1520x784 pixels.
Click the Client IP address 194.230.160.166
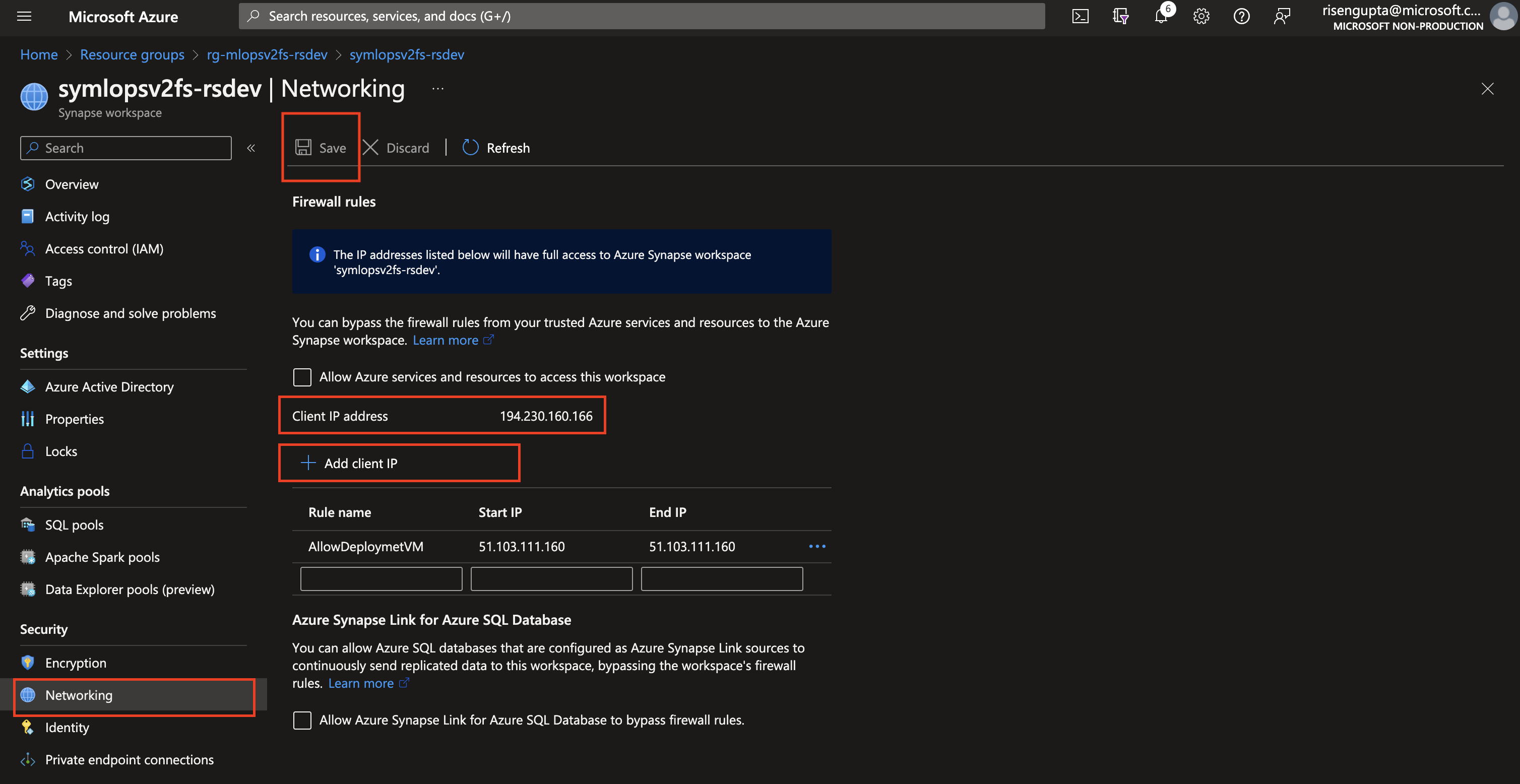(546, 417)
